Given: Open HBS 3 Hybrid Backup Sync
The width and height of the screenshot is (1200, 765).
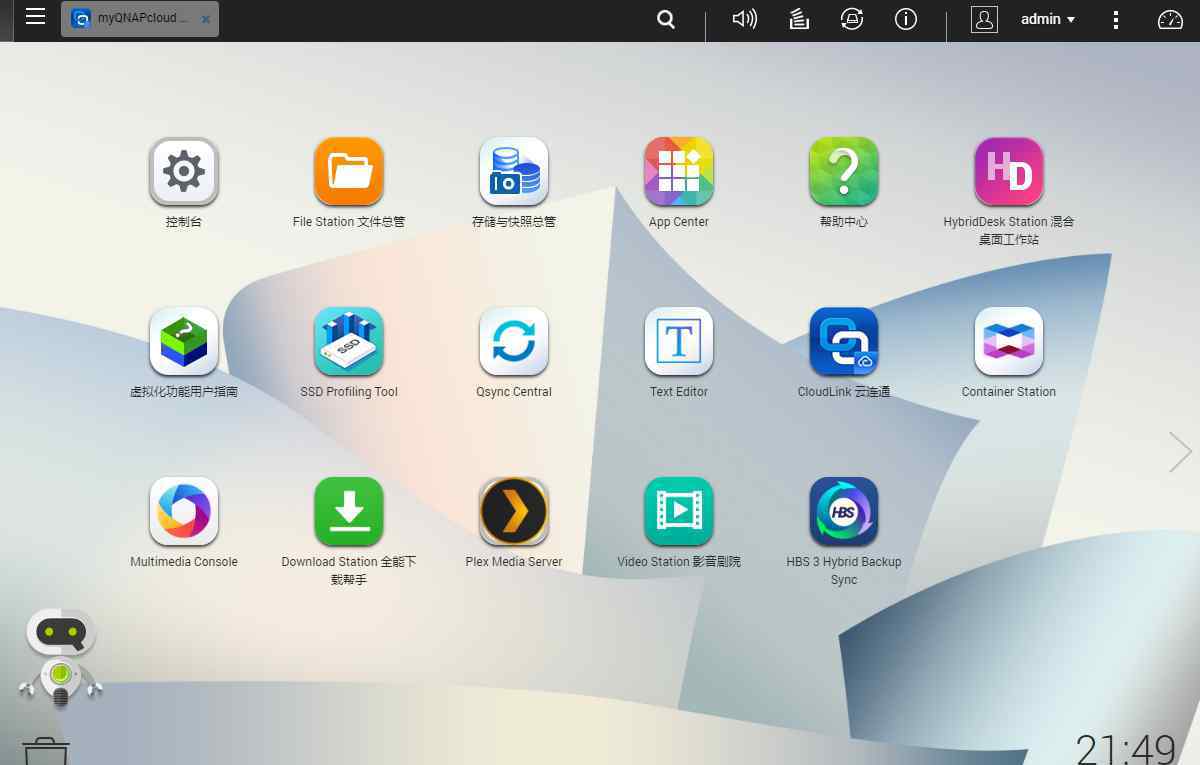Looking at the screenshot, I should click(x=844, y=511).
